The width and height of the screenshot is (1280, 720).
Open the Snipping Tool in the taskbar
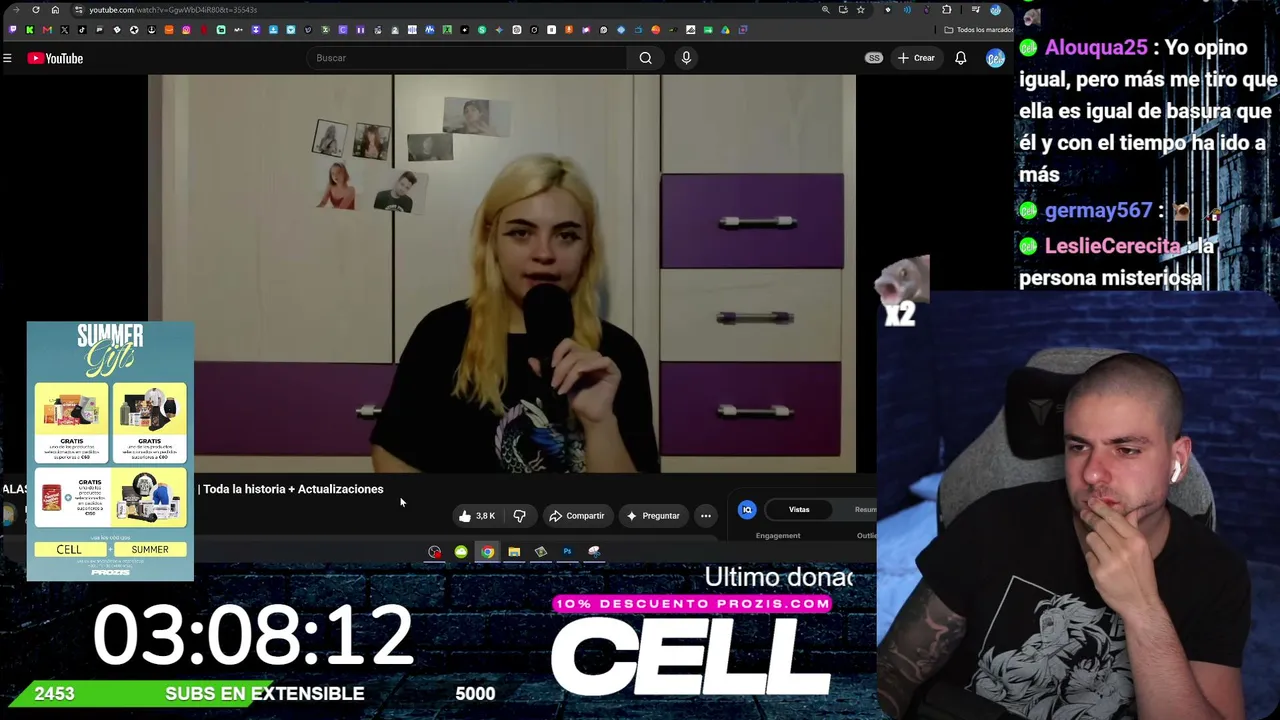coord(594,551)
